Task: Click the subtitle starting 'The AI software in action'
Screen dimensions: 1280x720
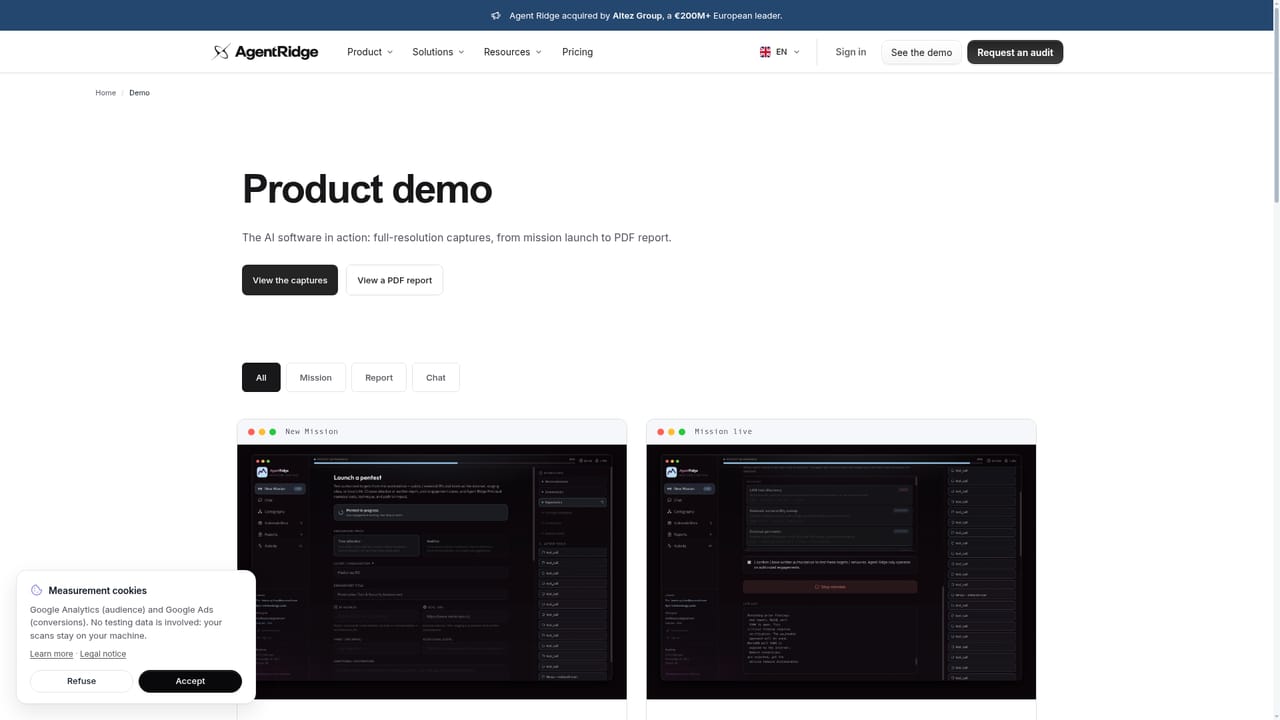Action: [x=457, y=238]
